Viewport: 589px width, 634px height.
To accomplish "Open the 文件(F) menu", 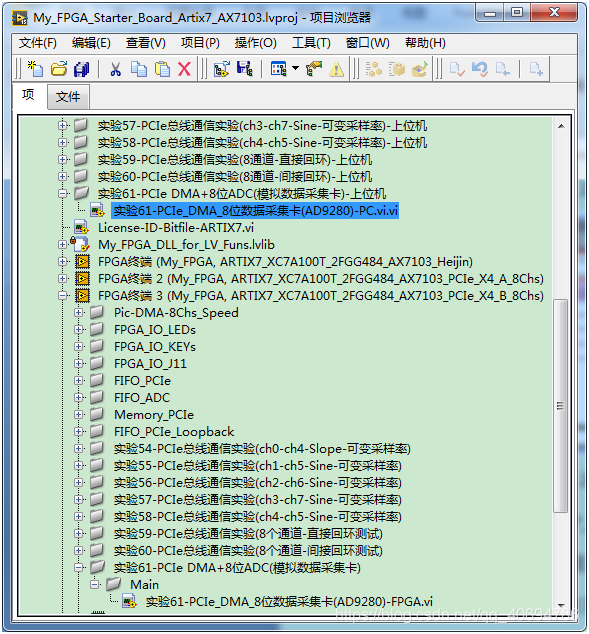I will 38,43.
